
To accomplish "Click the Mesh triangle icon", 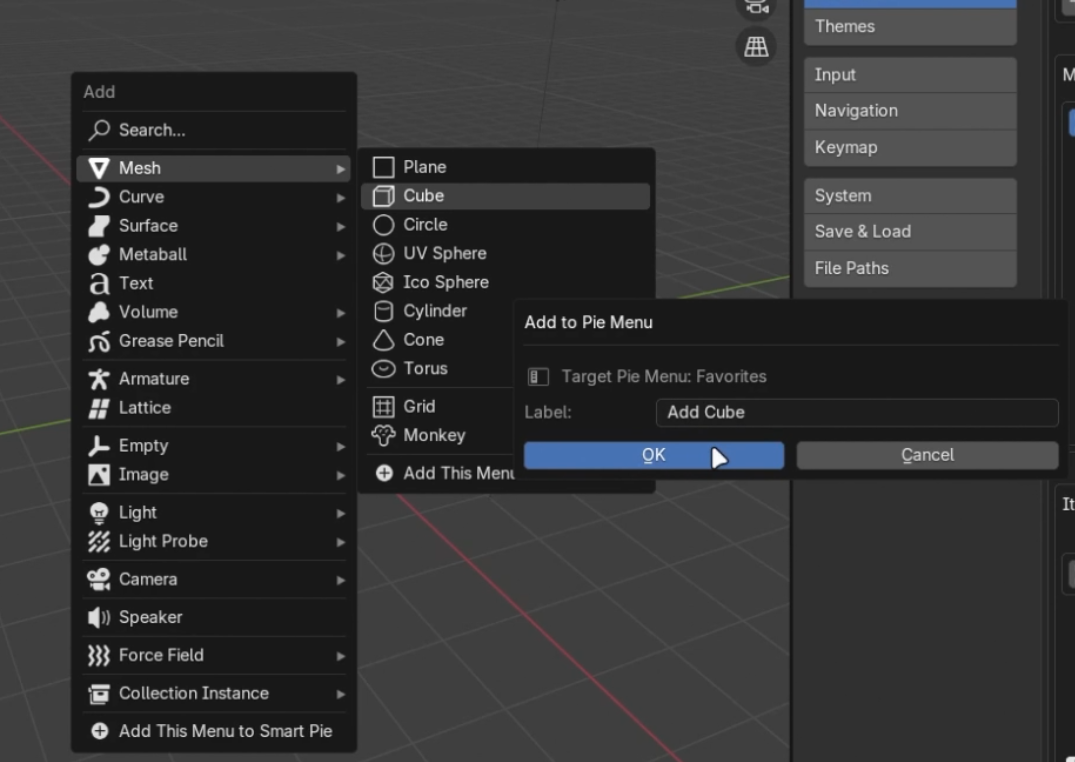I will (x=99, y=168).
